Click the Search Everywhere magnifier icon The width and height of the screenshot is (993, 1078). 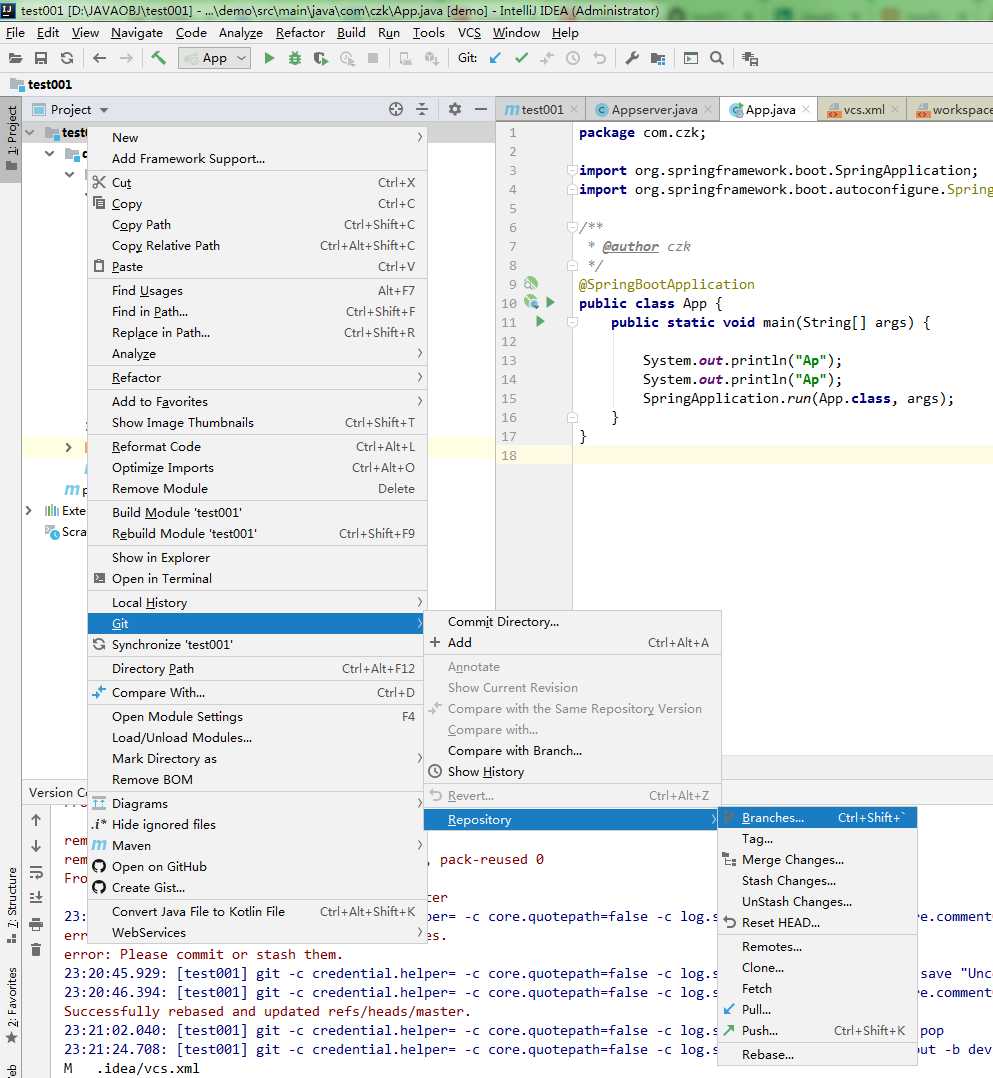[x=717, y=58]
